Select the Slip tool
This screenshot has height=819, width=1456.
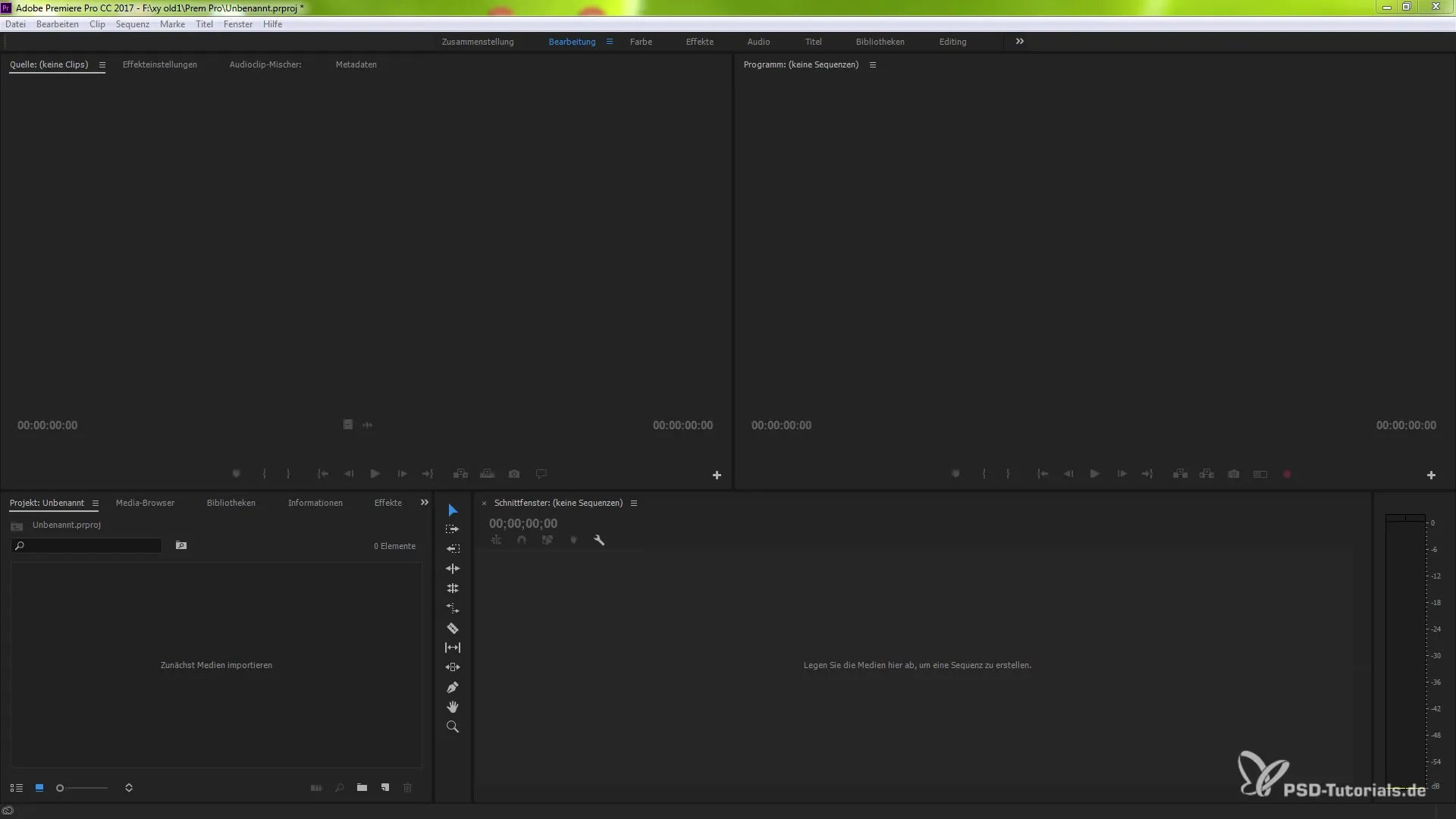click(x=453, y=648)
